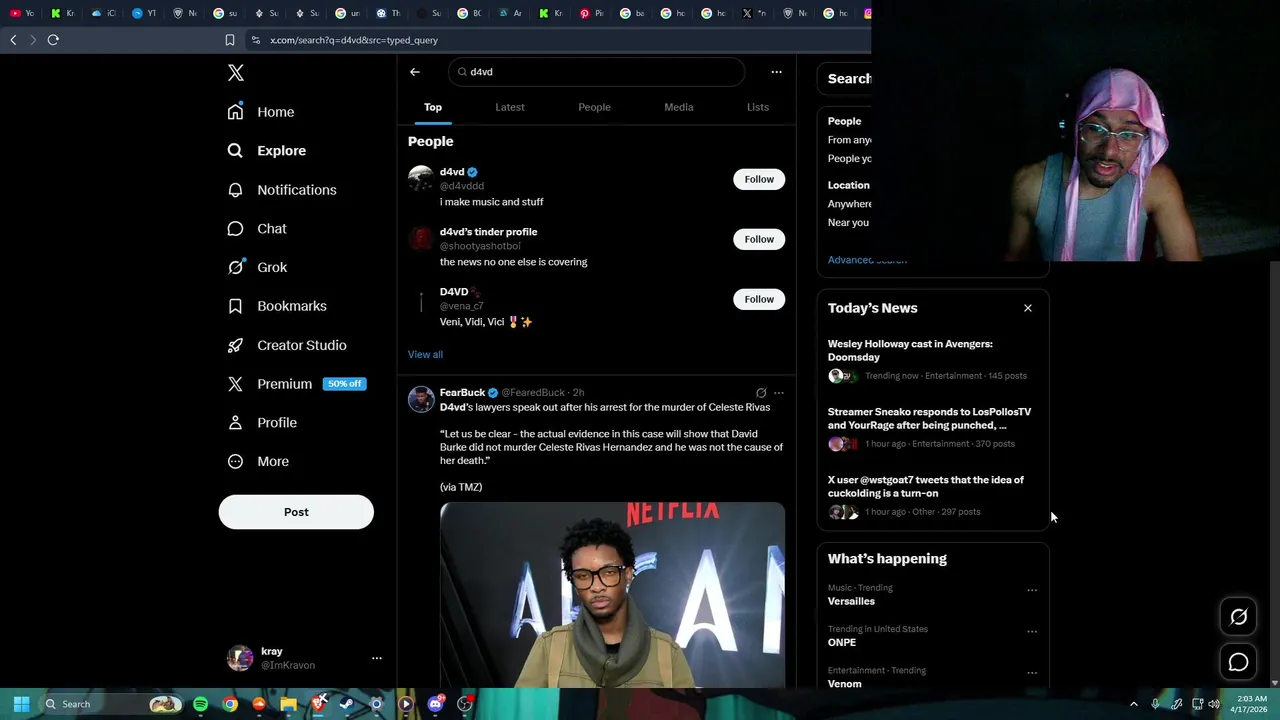Open Home from the X sidebar
The height and width of the screenshot is (720, 1280).
(x=260, y=112)
